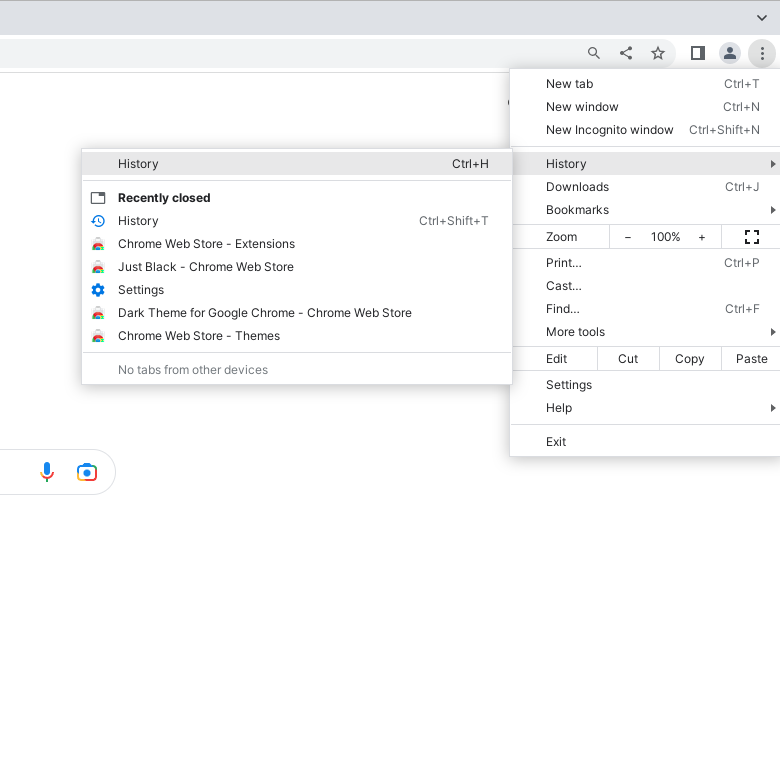Click the Paste button in Edit row
The height and width of the screenshot is (765, 780).
tap(751, 359)
